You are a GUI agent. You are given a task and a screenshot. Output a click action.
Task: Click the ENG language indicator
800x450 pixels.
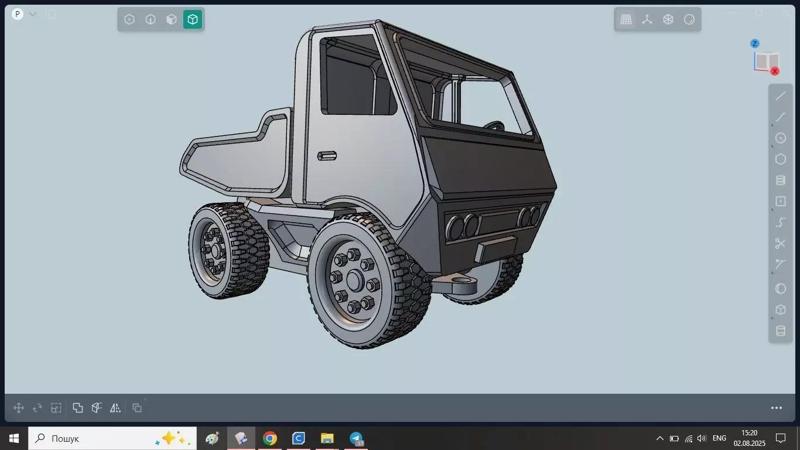719,438
